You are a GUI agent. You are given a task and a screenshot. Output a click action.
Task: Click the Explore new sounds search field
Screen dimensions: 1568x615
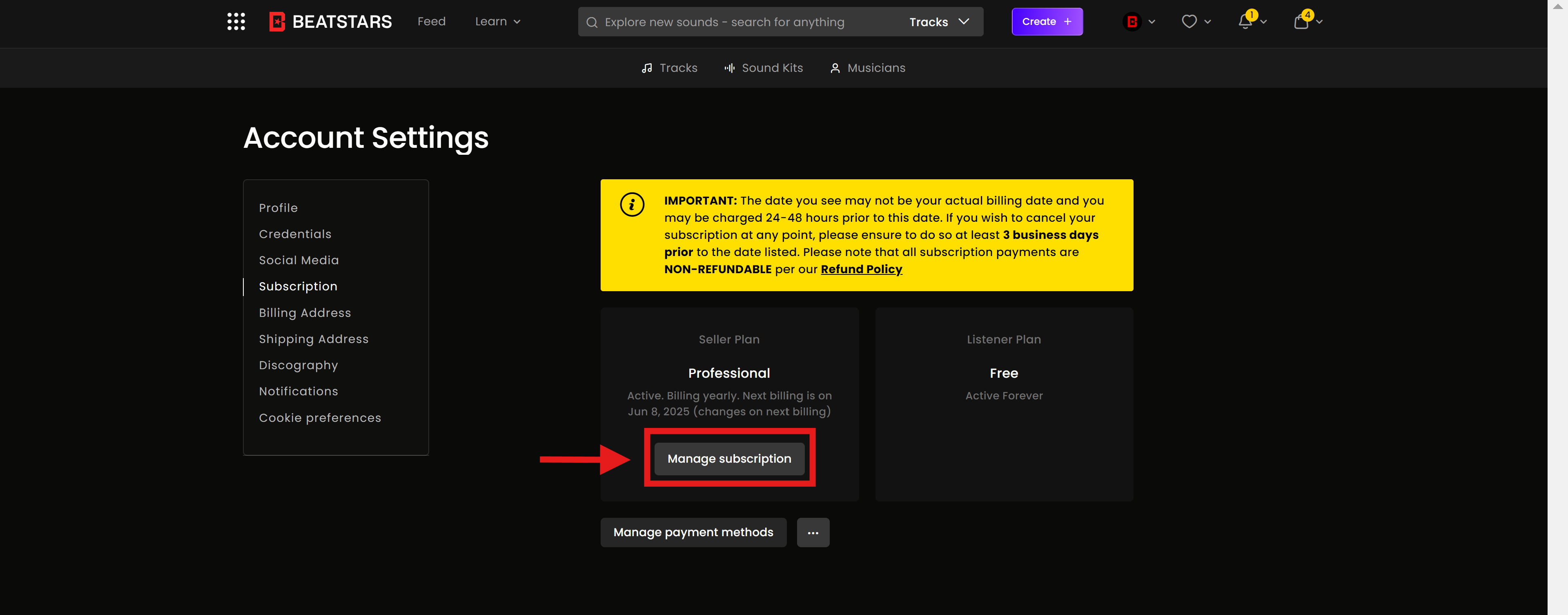coord(718,22)
